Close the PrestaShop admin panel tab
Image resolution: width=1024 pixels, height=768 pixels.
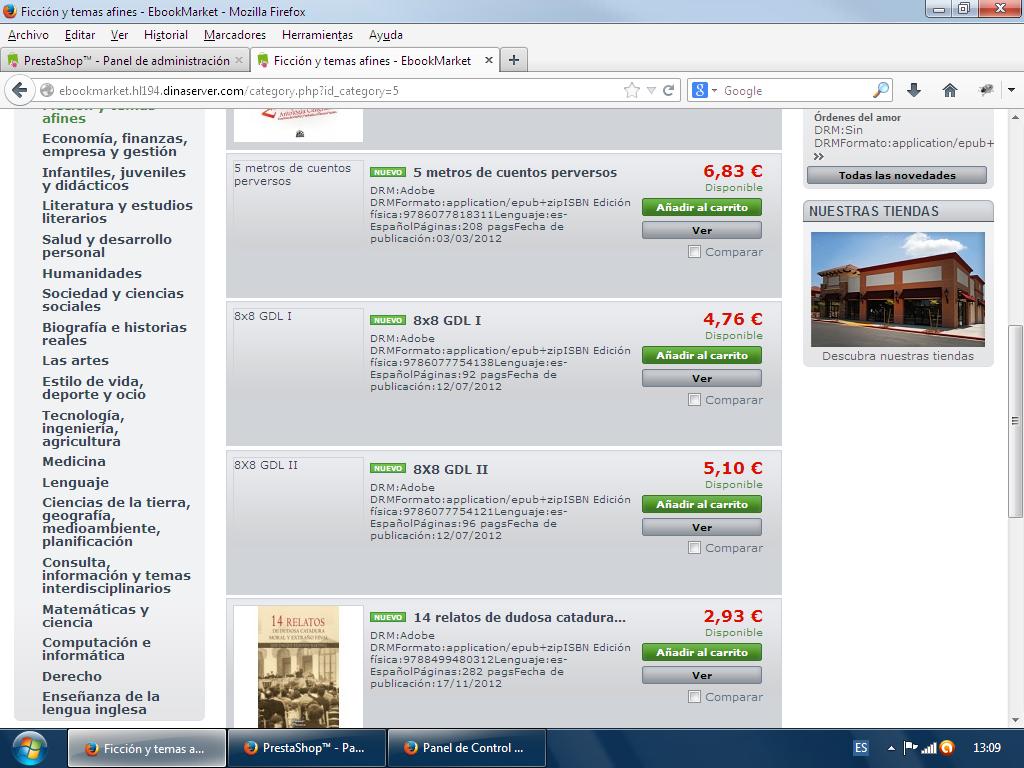point(239,60)
